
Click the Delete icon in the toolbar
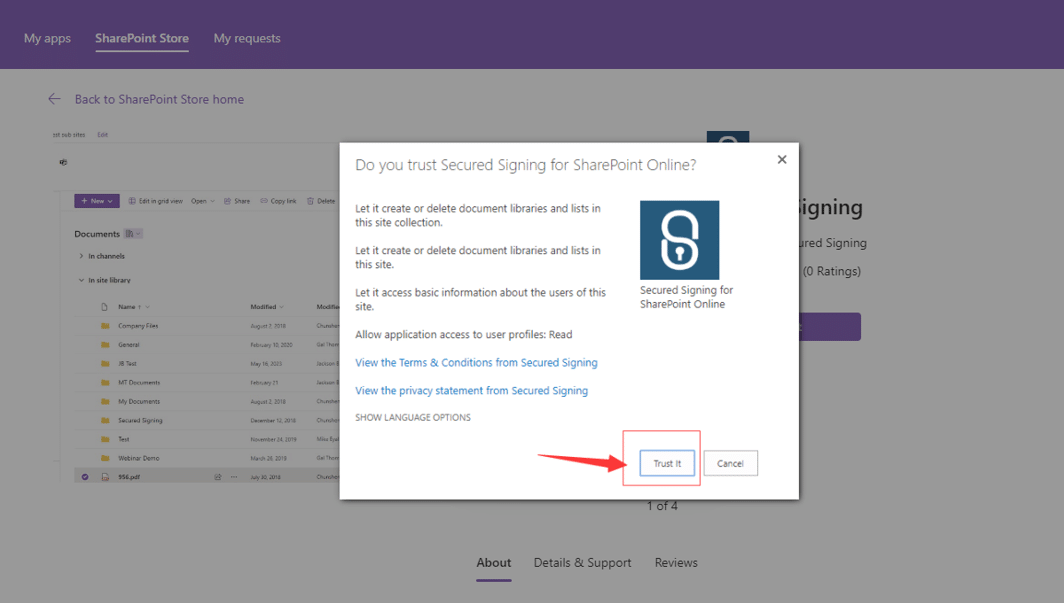[309, 201]
